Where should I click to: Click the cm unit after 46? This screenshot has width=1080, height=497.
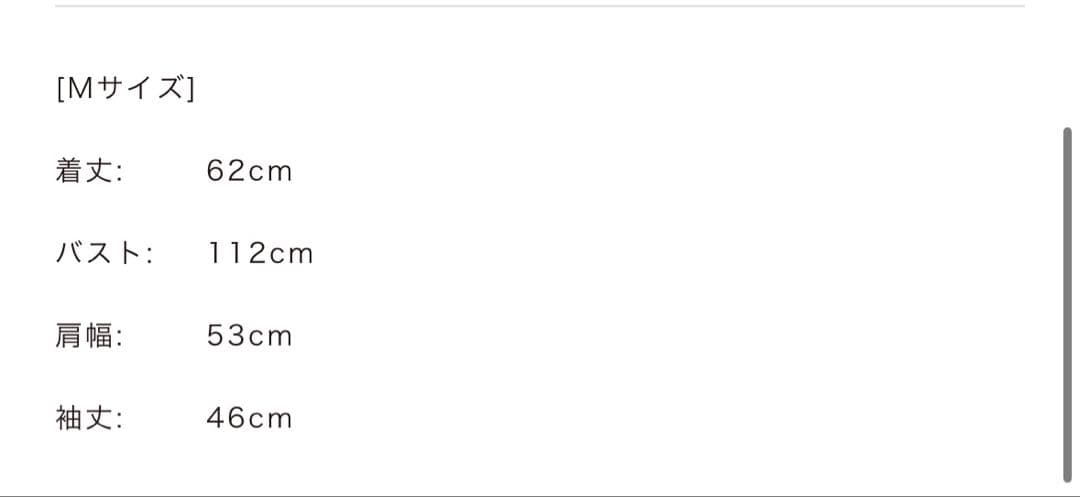tap(270, 419)
